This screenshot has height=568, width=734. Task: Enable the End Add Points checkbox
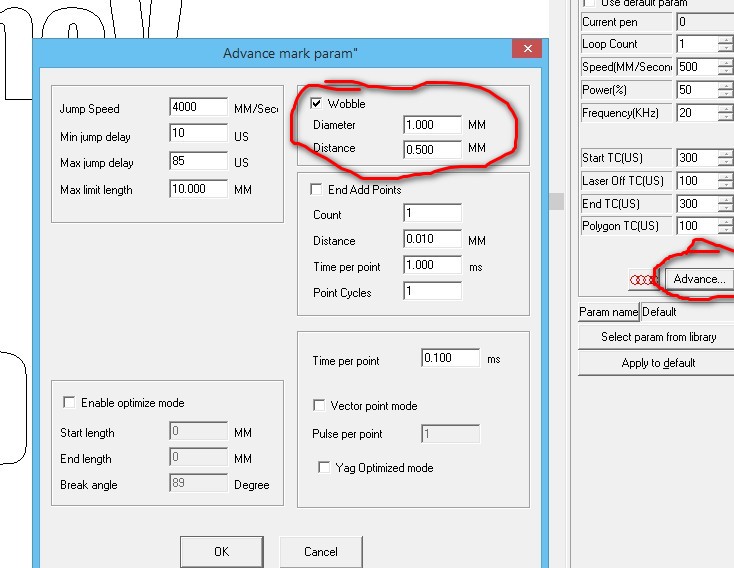tap(317, 189)
